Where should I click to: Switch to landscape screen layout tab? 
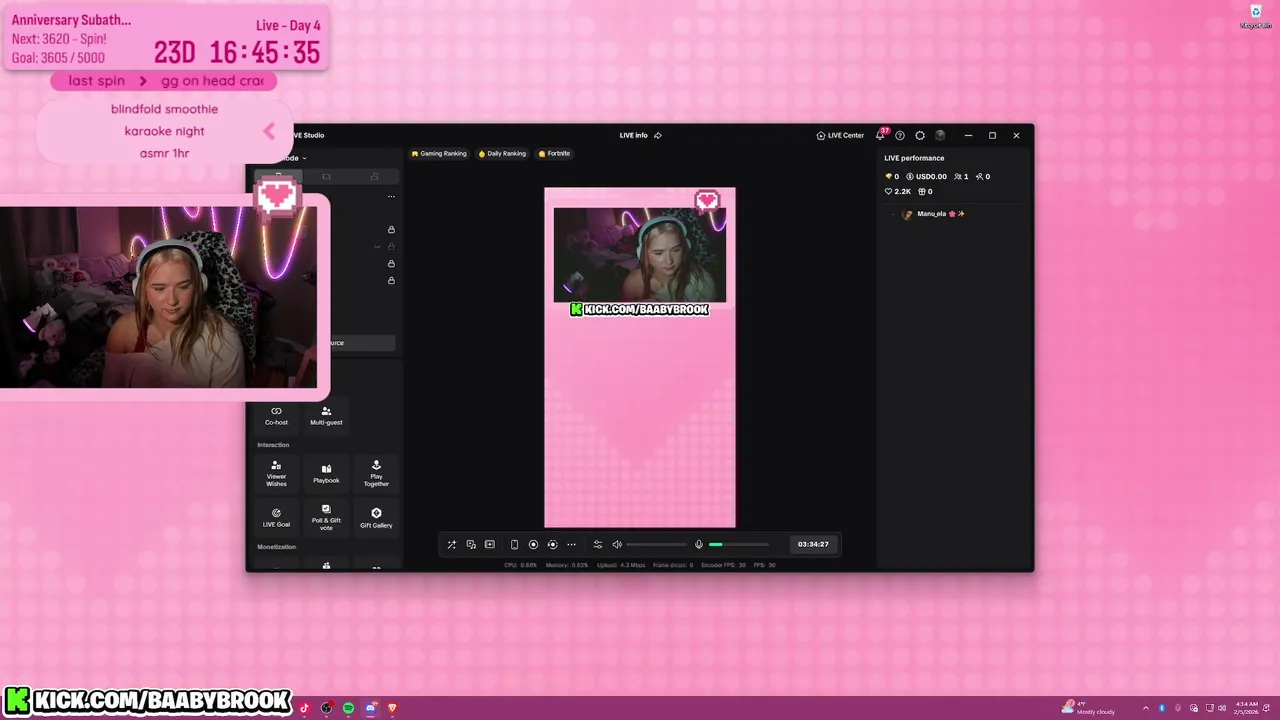coord(326,177)
